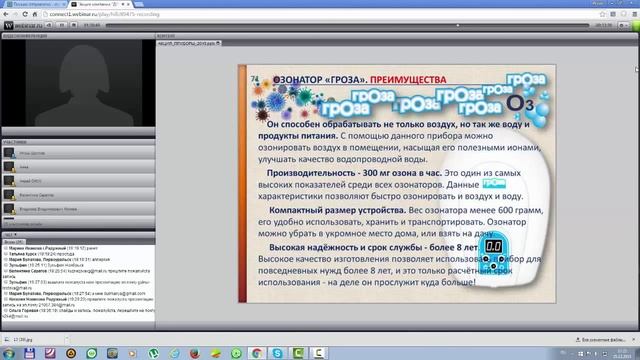This screenshot has height=360, width=640.
Task: Seek along the recording playback progress bar
Action: tap(347, 25)
